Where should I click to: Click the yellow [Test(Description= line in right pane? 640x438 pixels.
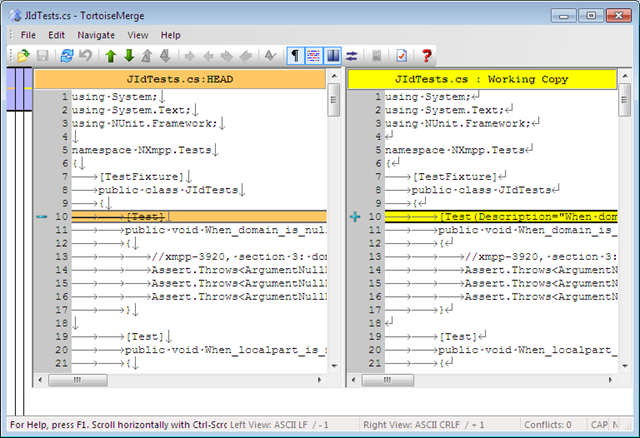[x=501, y=216]
